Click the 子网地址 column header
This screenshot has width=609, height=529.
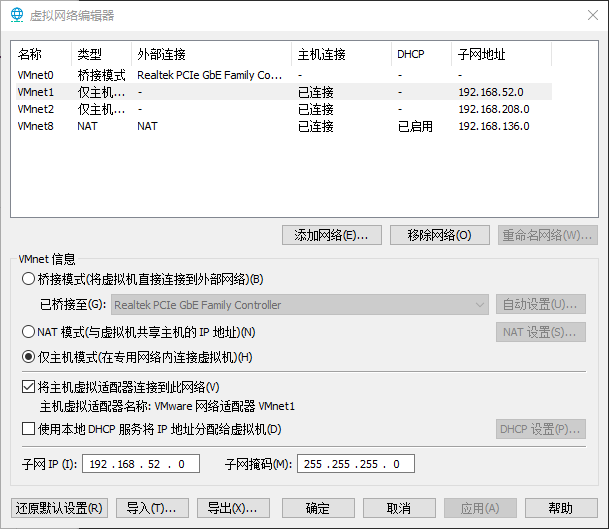click(502, 54)
